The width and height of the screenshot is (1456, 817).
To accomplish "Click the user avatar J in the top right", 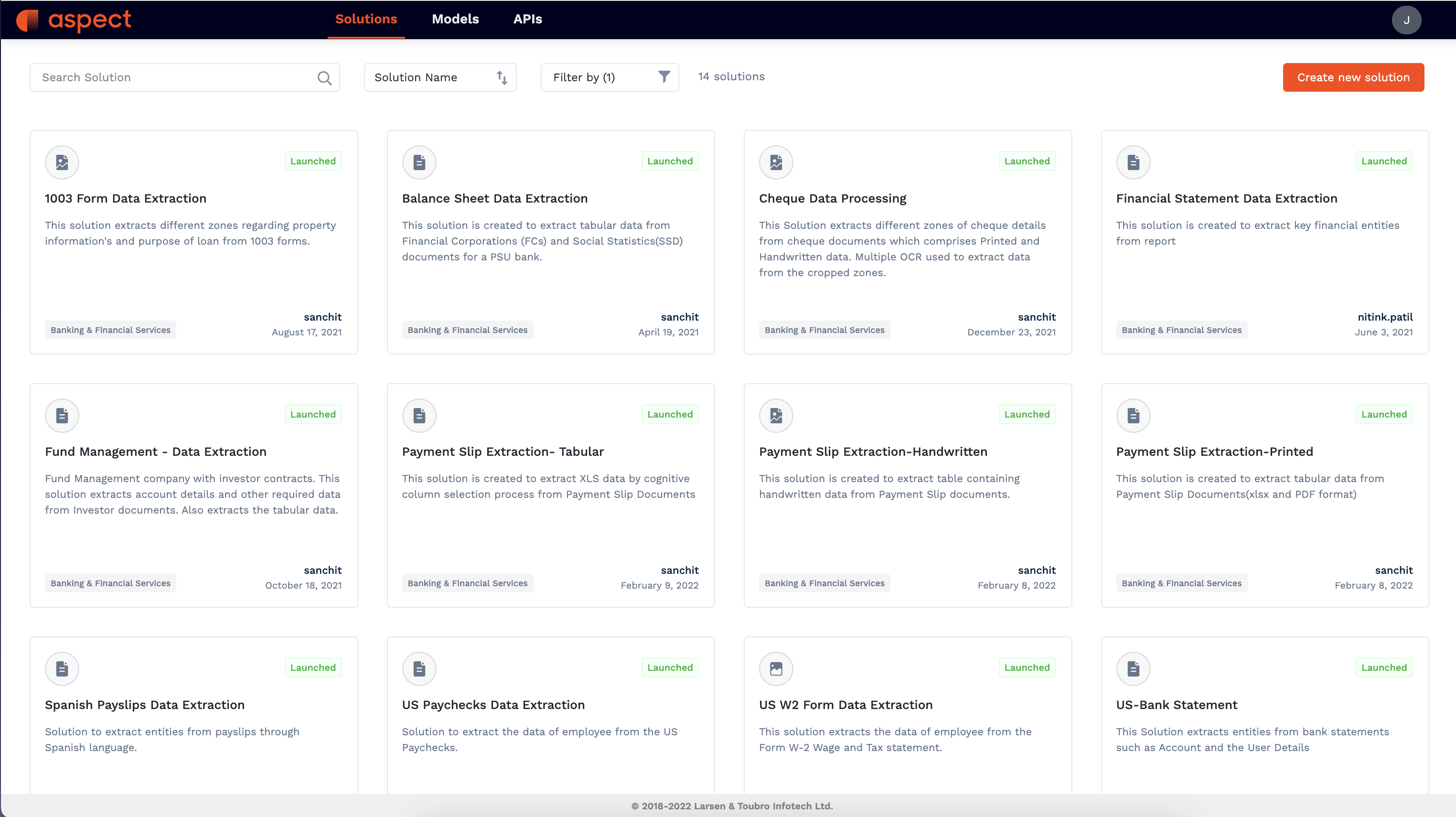I will click(1407, 20).
